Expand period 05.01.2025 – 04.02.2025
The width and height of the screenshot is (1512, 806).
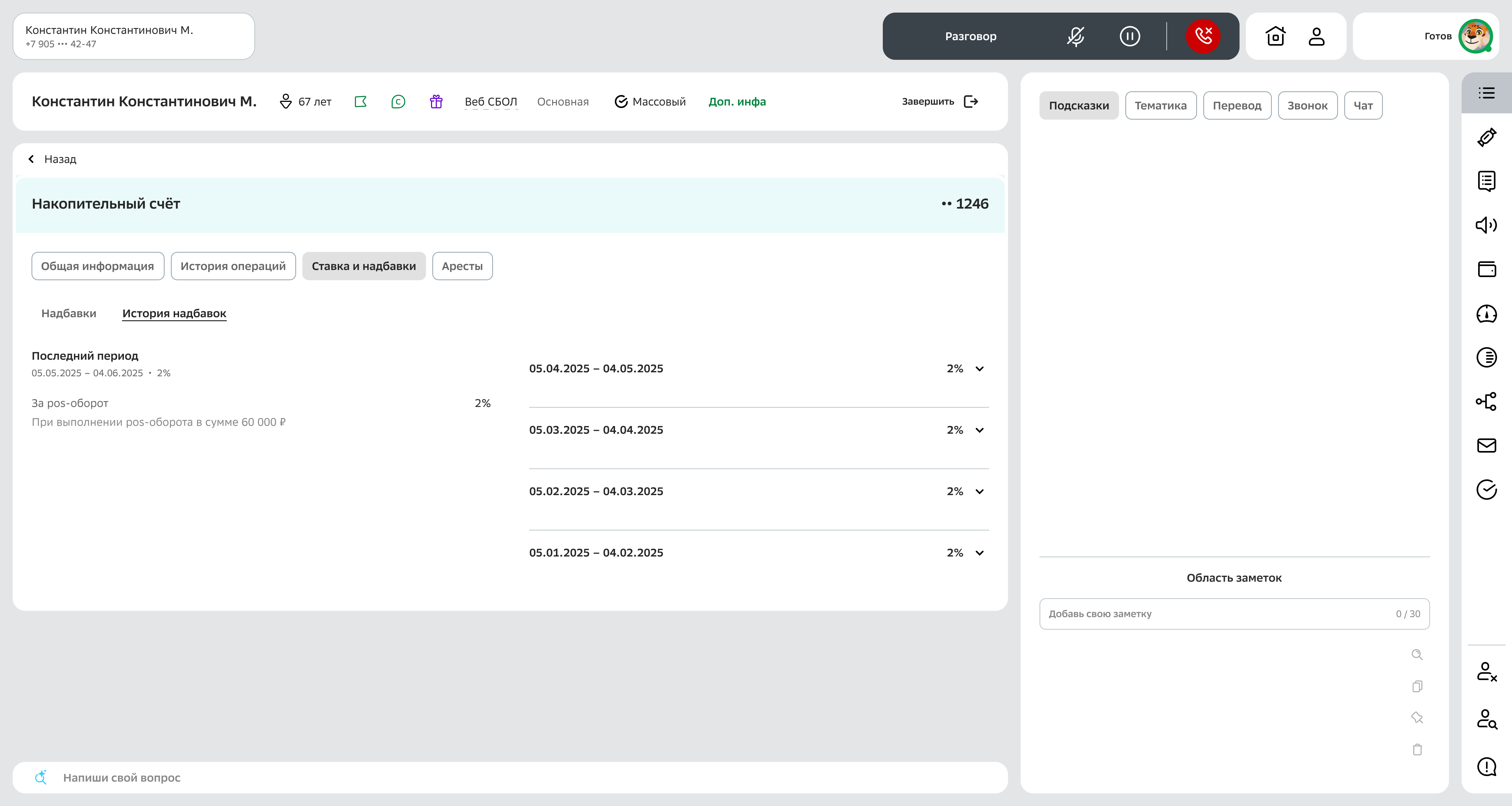[979, 553]
